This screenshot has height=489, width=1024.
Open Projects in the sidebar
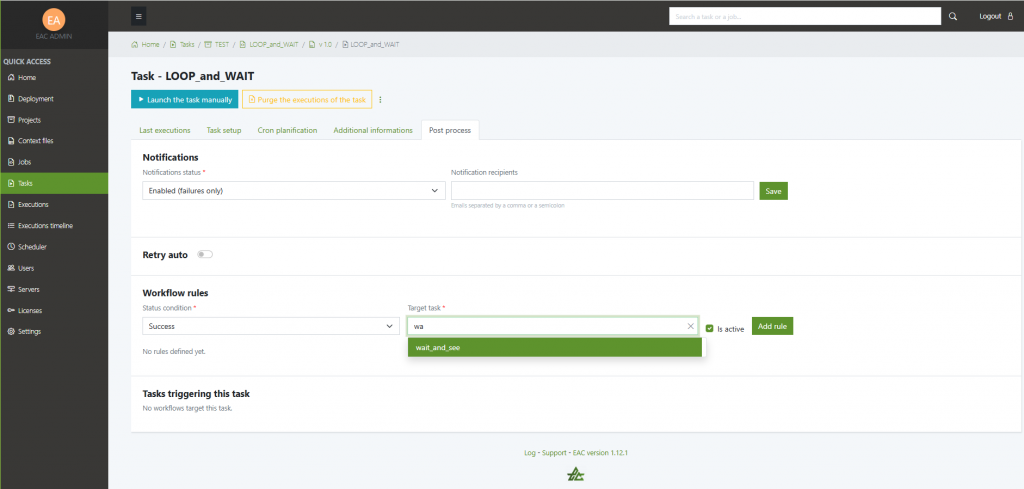pyautogui.click(x=54, y=120)
